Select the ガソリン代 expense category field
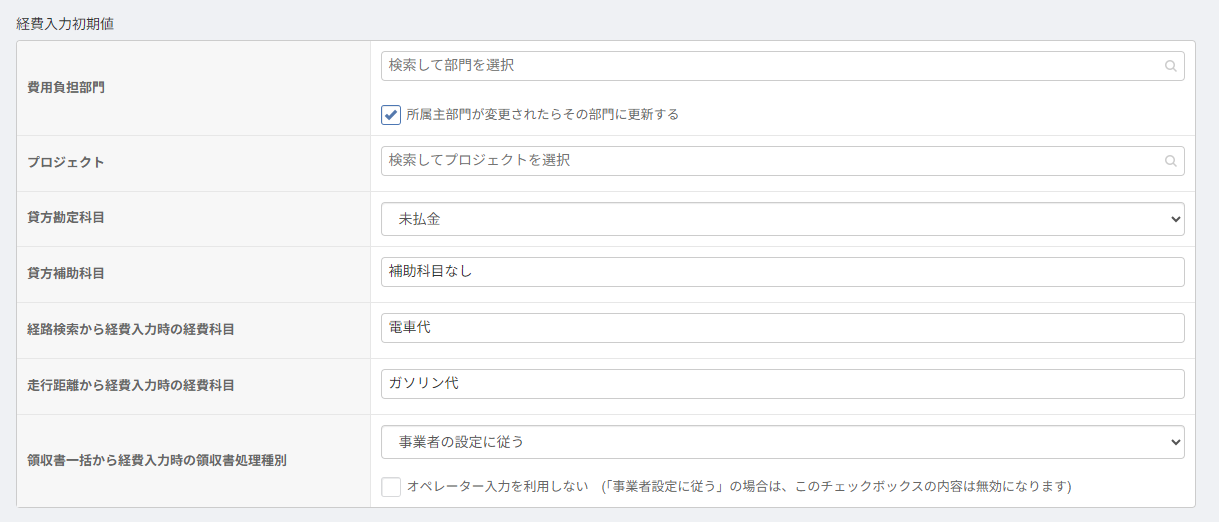Image resolution: width=1219 pixels, height=522 pixels. (x=782, y=384)
